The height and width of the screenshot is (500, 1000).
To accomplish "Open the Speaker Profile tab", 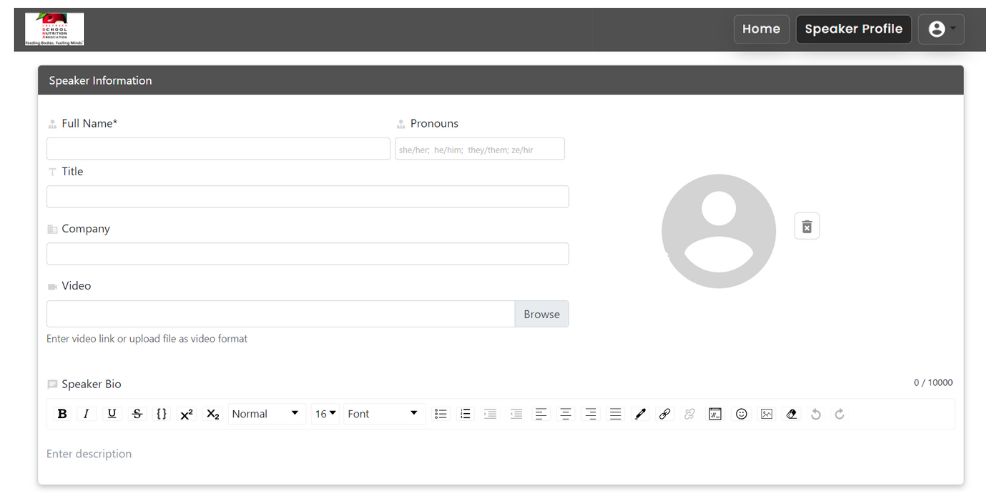I will pyautogui.click(x=853, y=29).
